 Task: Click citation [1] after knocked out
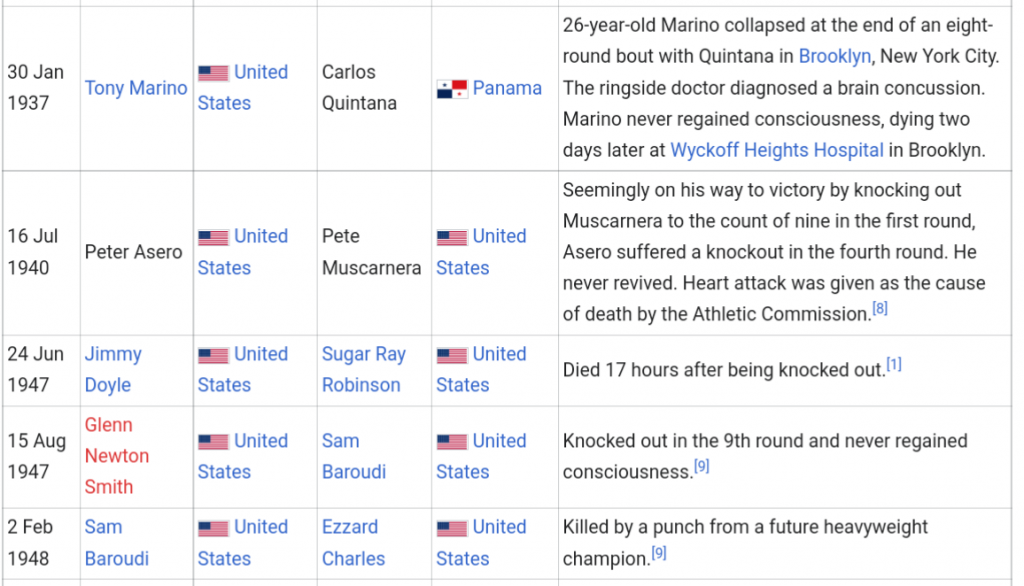click(x=894, y=365)
